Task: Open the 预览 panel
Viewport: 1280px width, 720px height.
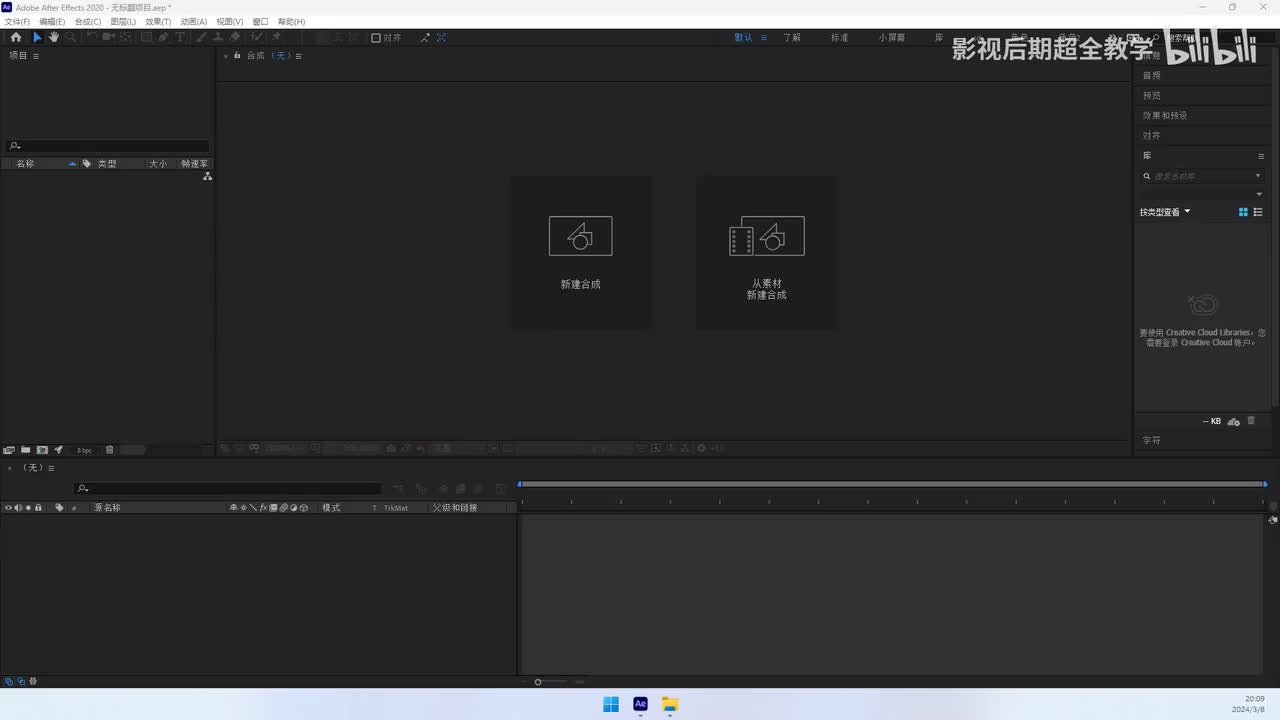Action: [x=1152, y=96]
